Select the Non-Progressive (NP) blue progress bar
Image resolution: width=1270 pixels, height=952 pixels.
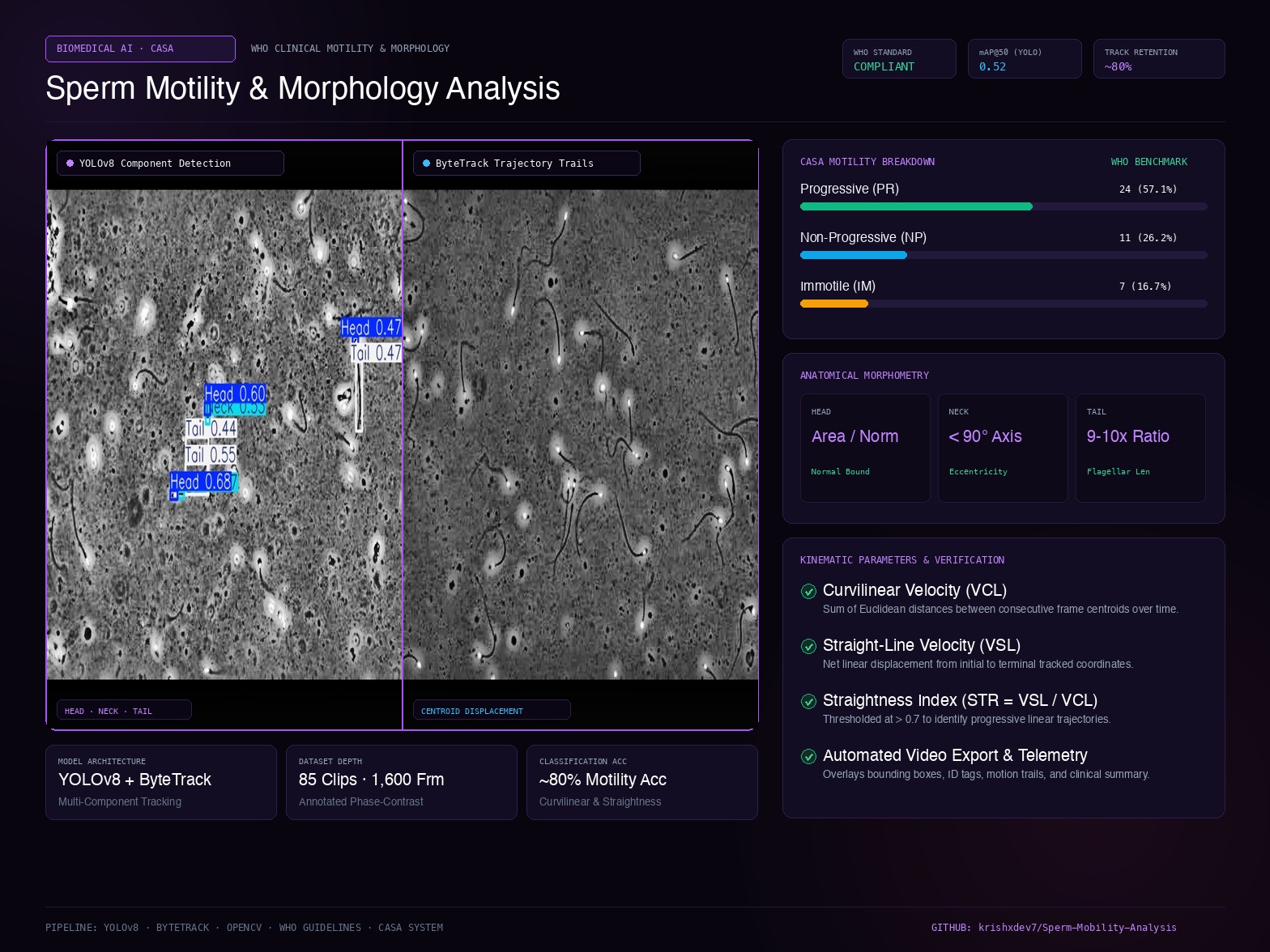854,255
